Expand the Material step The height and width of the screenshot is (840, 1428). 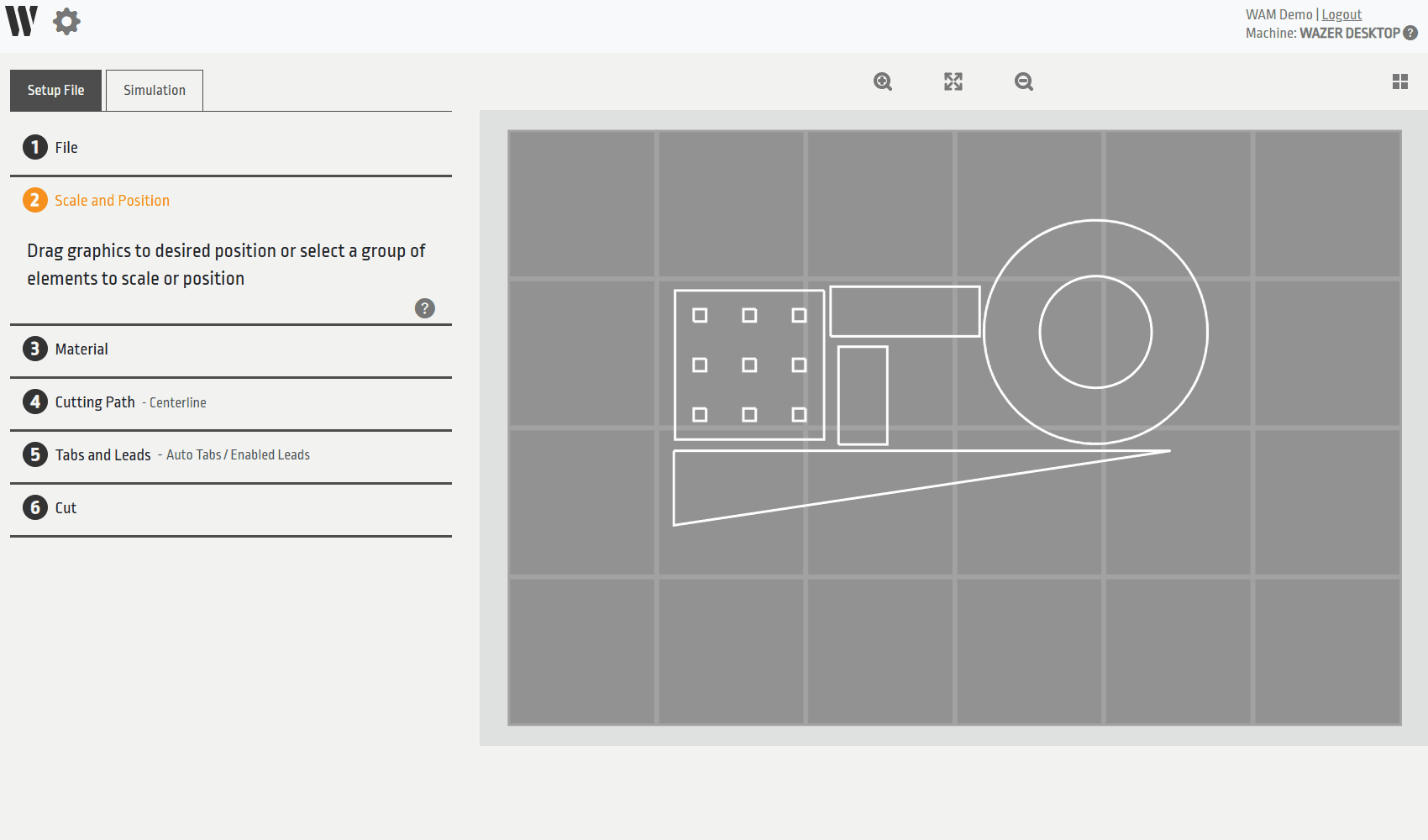(x=81, y=349)
